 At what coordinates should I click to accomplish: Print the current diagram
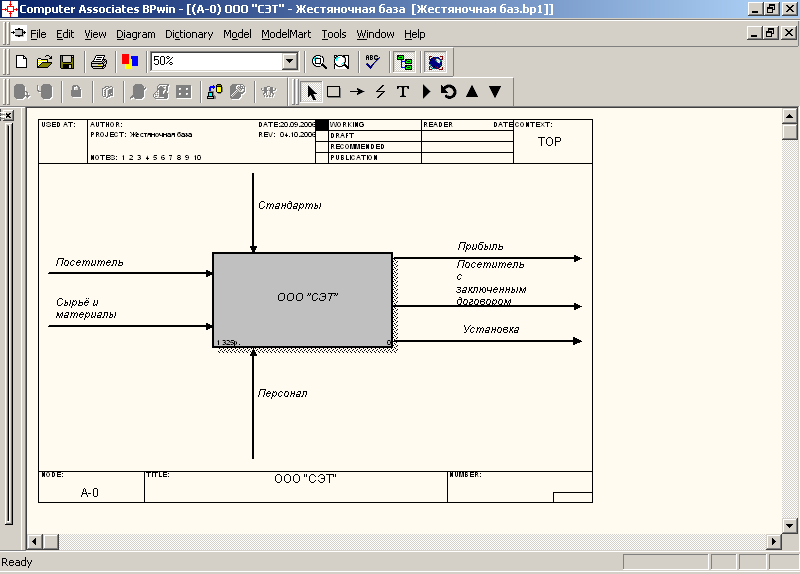[x=99, y=62]
